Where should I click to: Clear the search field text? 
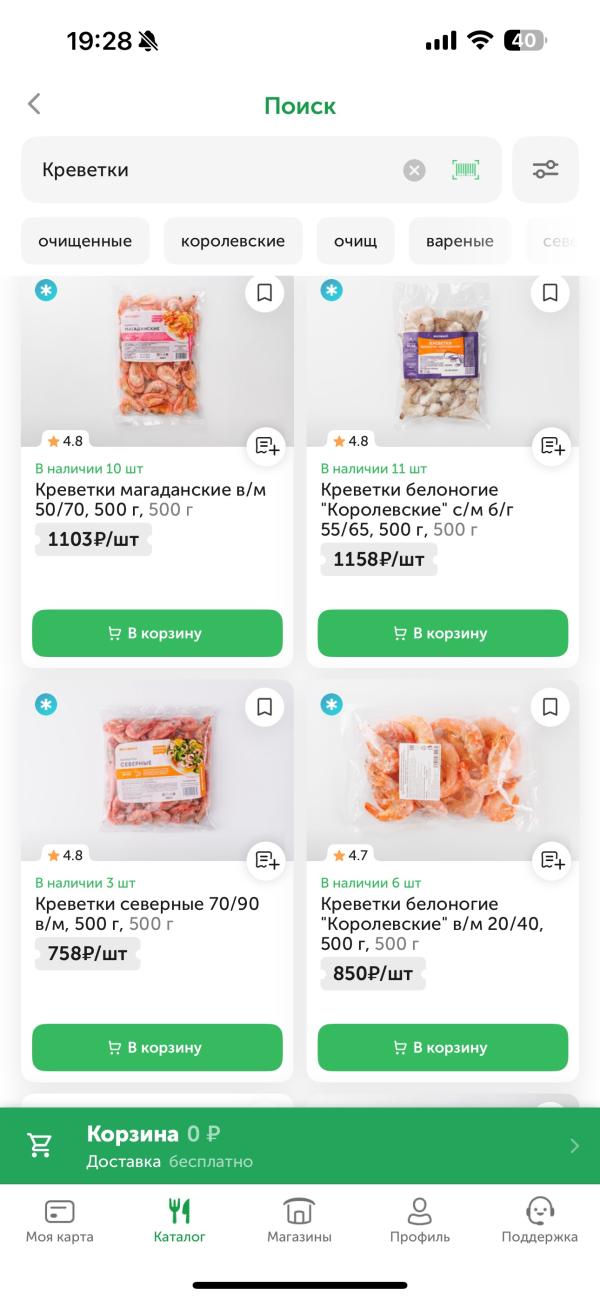point(414,170)
